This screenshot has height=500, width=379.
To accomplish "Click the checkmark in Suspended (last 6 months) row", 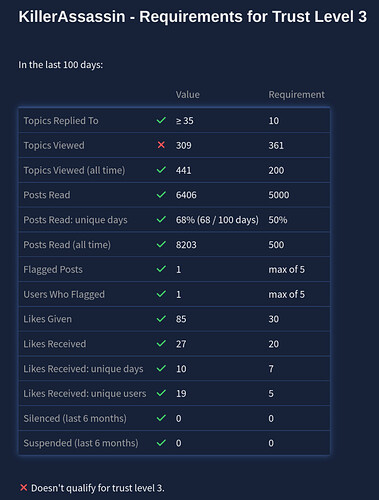I will point(161,443).
